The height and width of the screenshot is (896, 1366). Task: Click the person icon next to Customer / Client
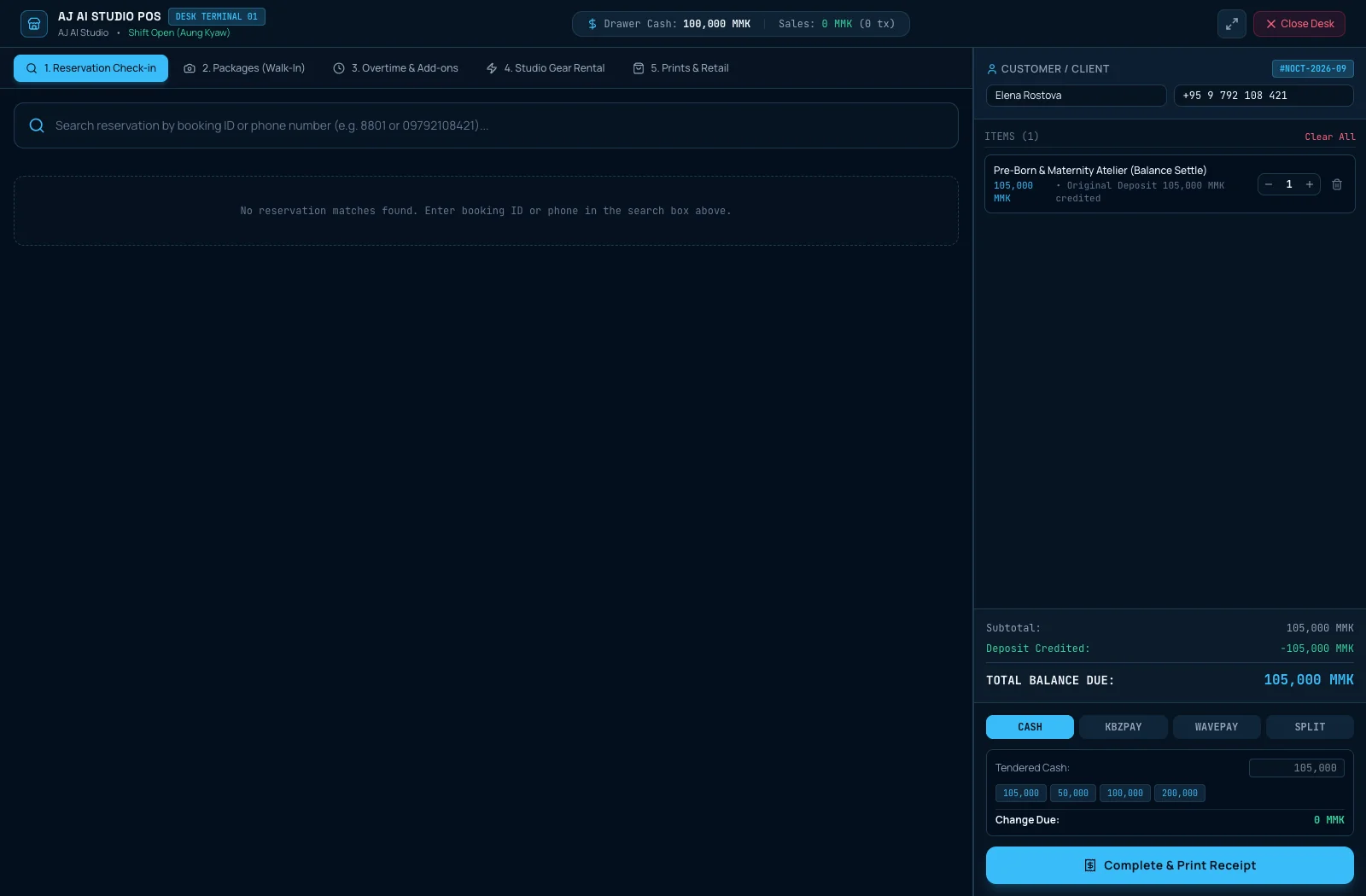click(x=992, y=69)
